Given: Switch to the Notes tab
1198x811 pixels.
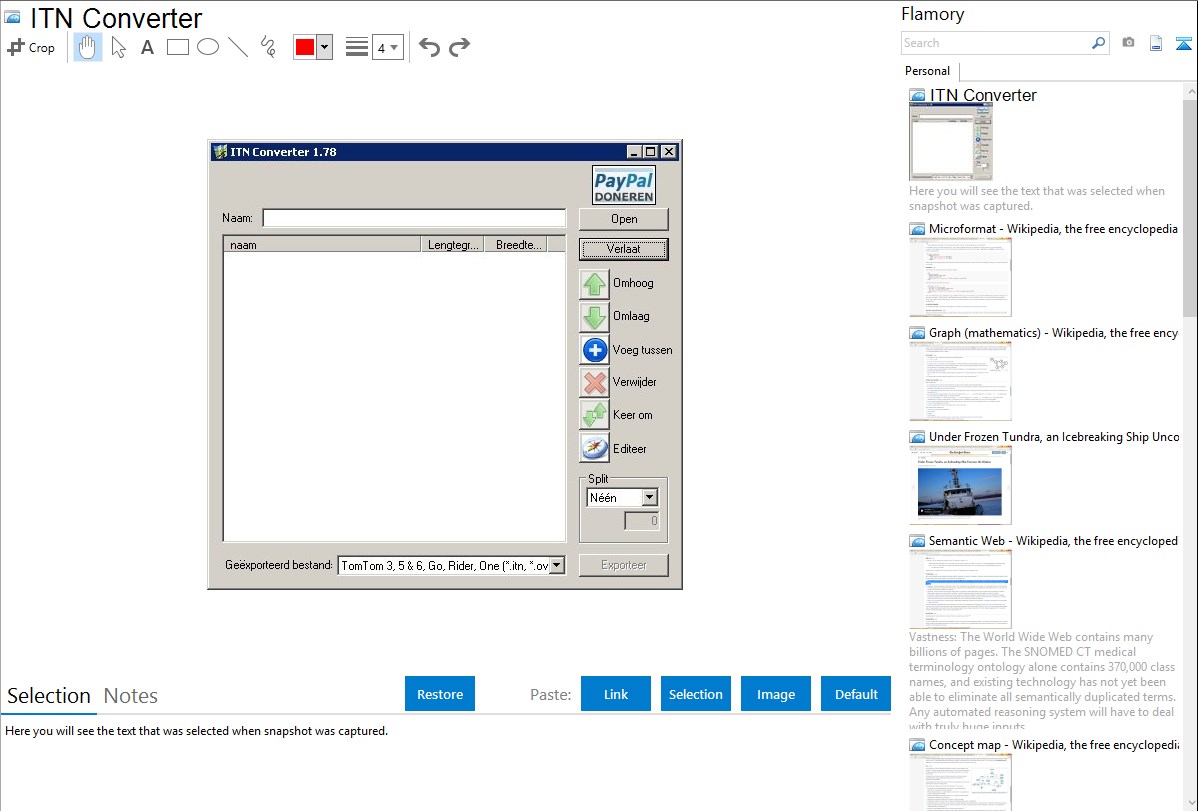Looking at the screenshot, I should pos(131,696).
